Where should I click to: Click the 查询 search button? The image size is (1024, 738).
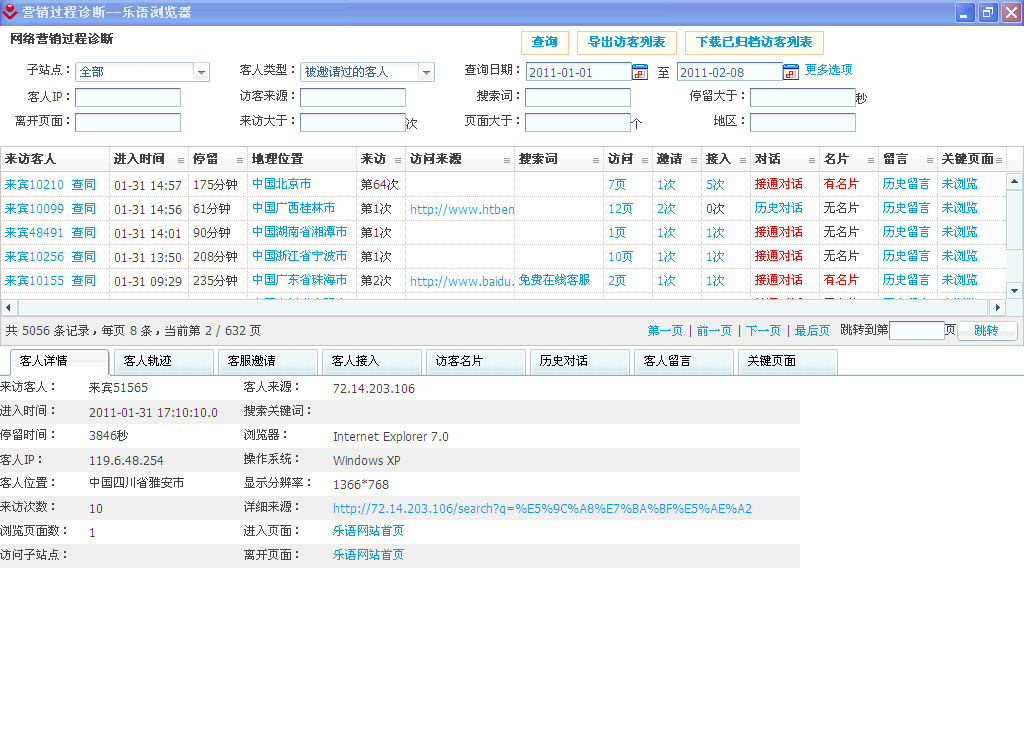coord(545,42)
